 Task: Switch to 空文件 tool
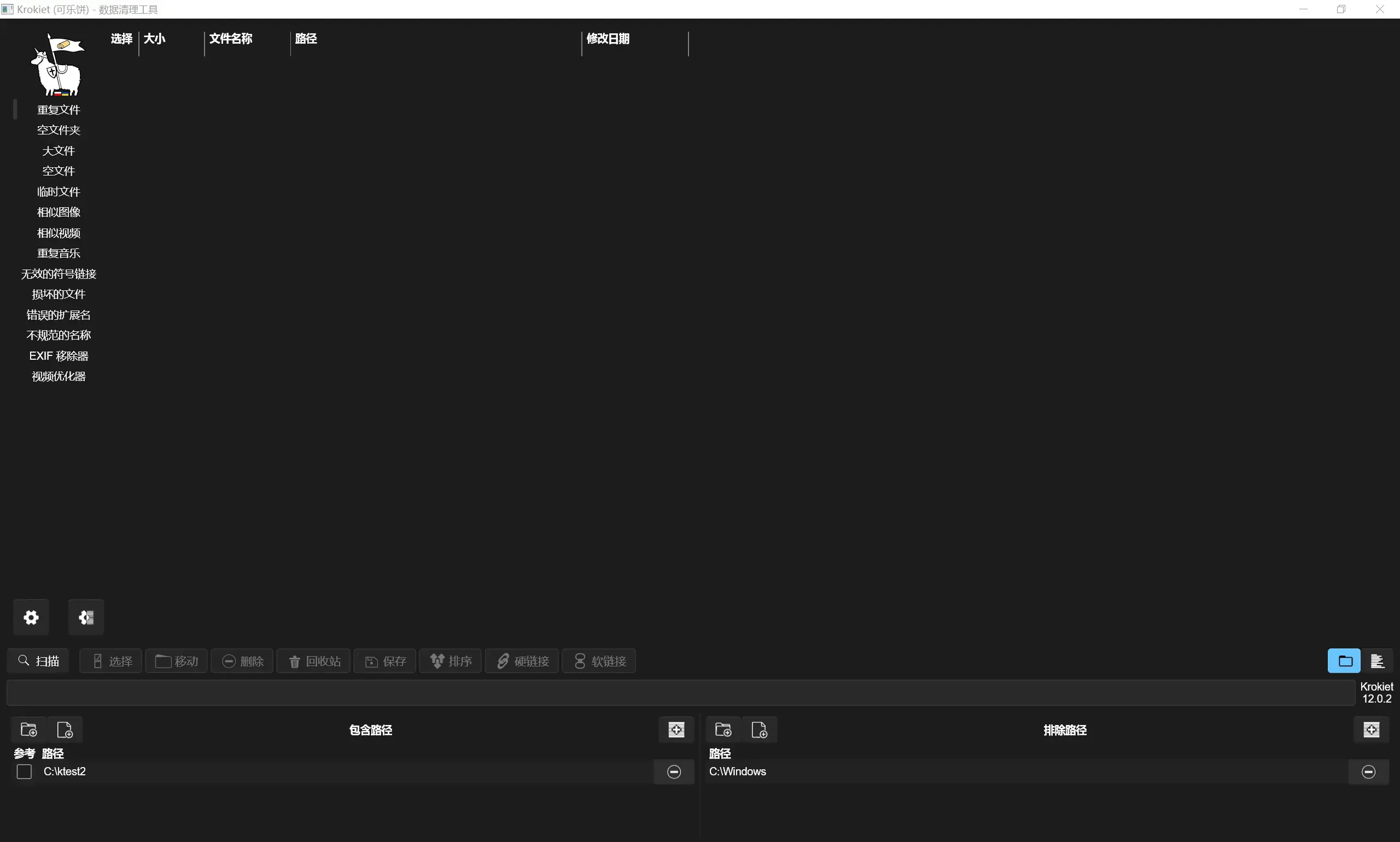click(59, 171)
